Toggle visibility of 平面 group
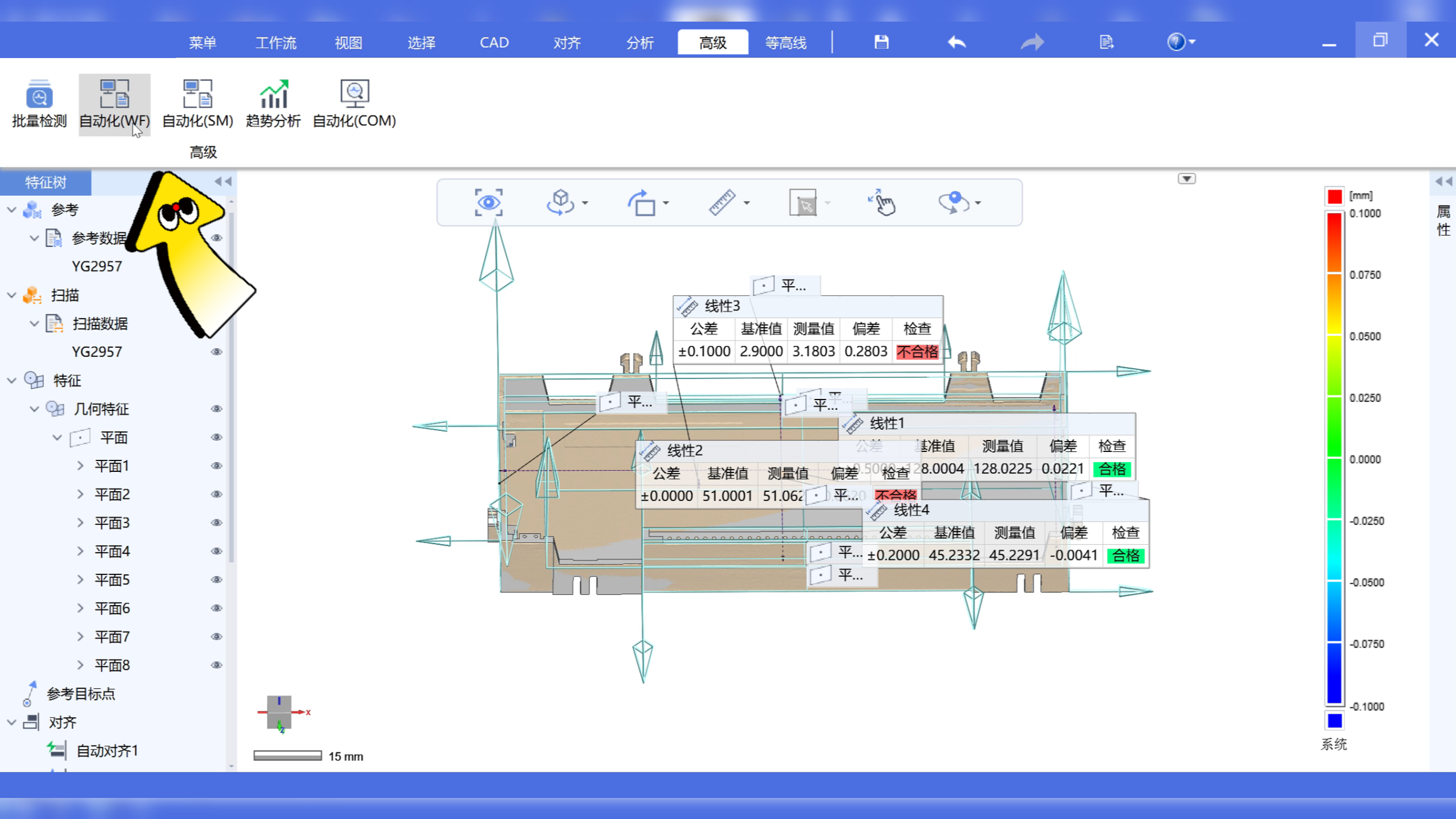The height and width of the screenshot is (819, 1456). pyautogui.click(x=217, y=437)
